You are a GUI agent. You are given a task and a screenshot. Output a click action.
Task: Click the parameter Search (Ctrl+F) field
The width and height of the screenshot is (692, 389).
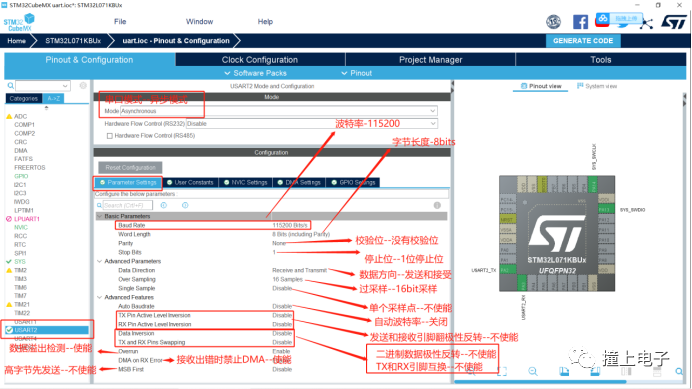[128, 205]
